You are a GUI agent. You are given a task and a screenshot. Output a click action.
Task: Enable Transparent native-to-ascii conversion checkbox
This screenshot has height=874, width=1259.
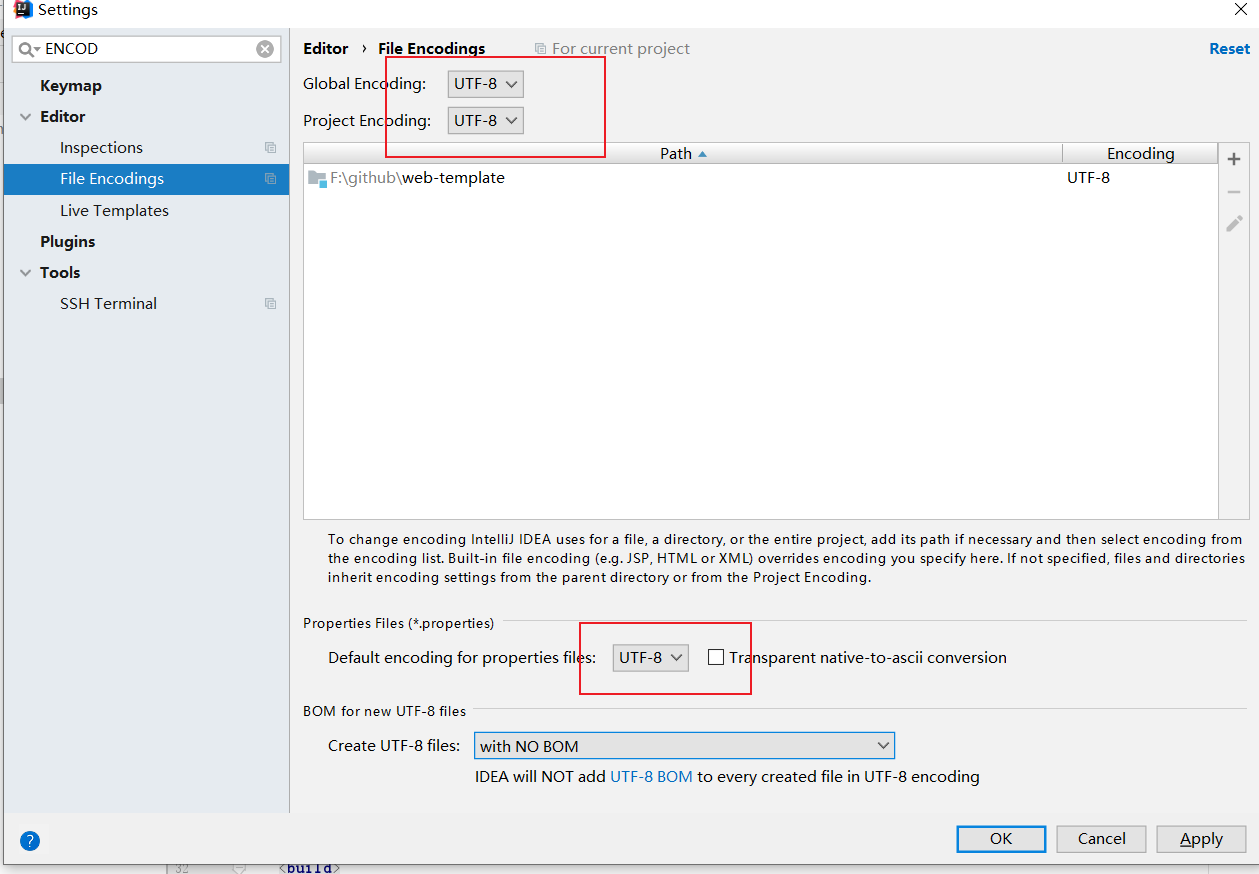click(716, 657)
